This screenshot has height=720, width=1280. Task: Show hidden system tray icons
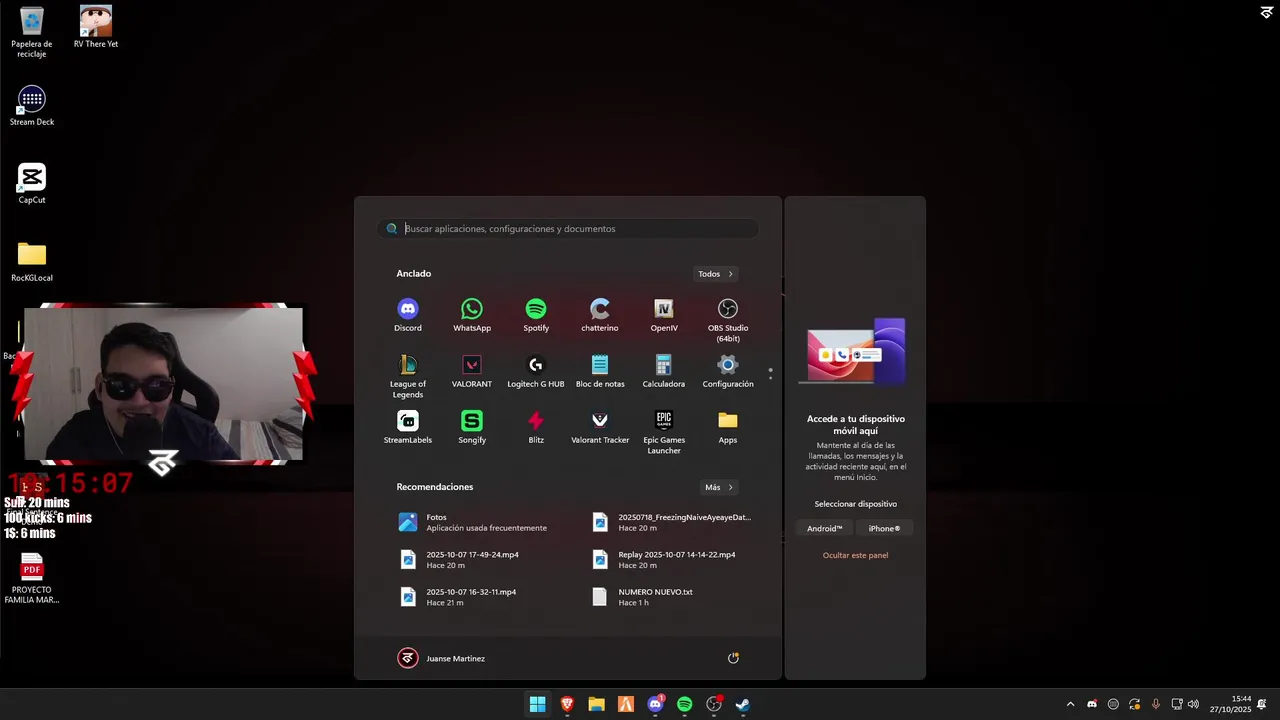(1070, 704)
